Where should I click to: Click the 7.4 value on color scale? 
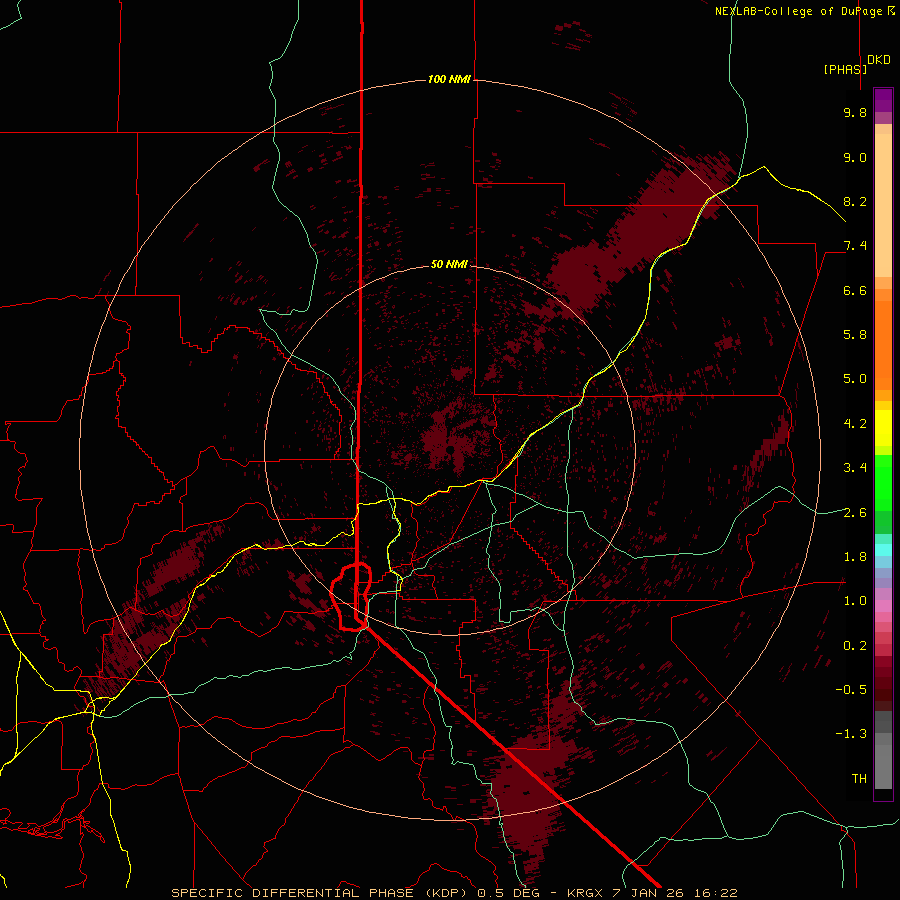click(x=855, y=246)
